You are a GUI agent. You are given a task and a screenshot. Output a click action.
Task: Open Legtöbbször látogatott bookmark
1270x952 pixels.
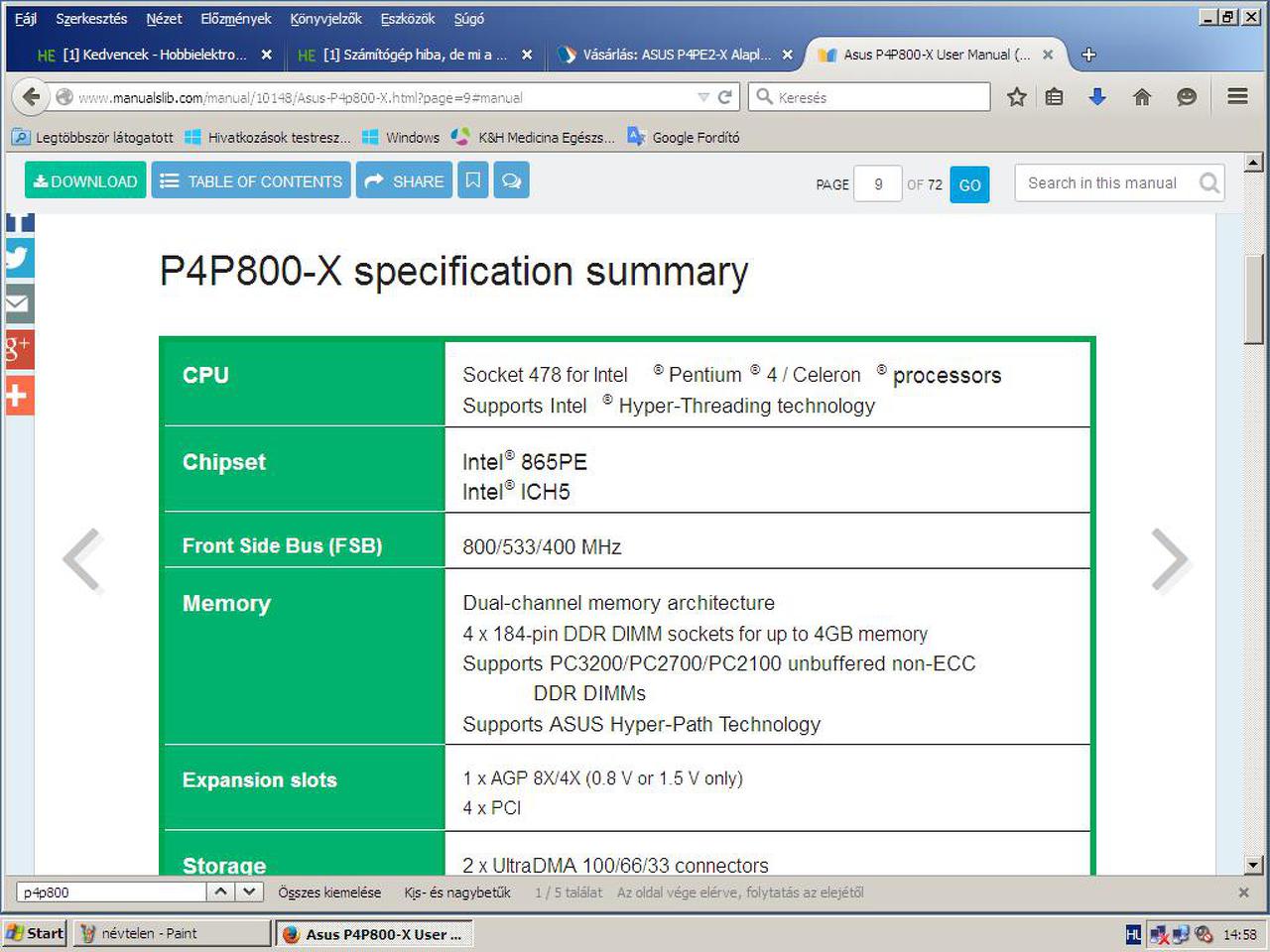click(x=92, y=137)
